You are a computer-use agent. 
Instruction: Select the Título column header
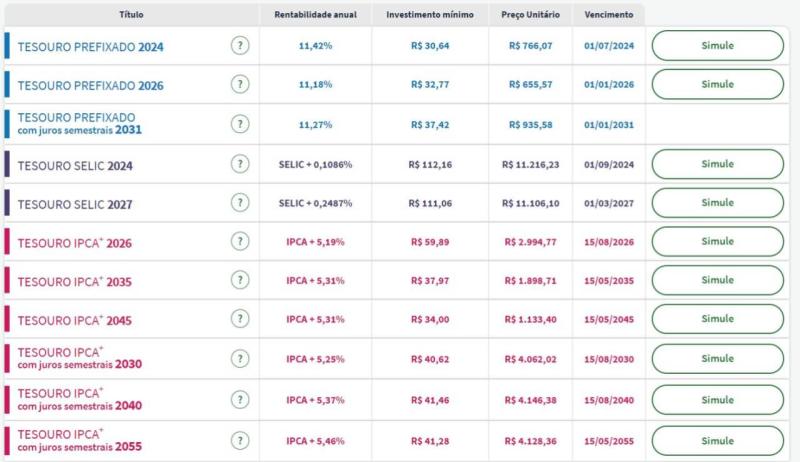point(131,15)
